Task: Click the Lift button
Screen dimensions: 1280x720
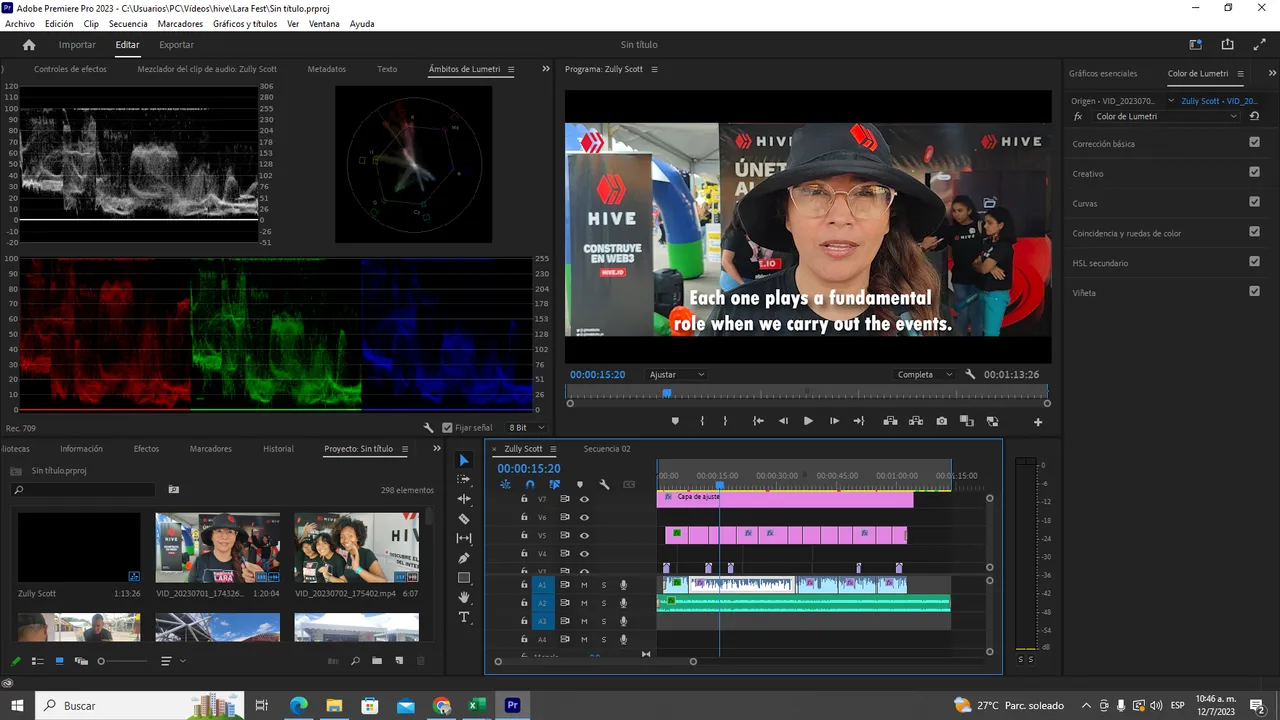Action: 890,421
